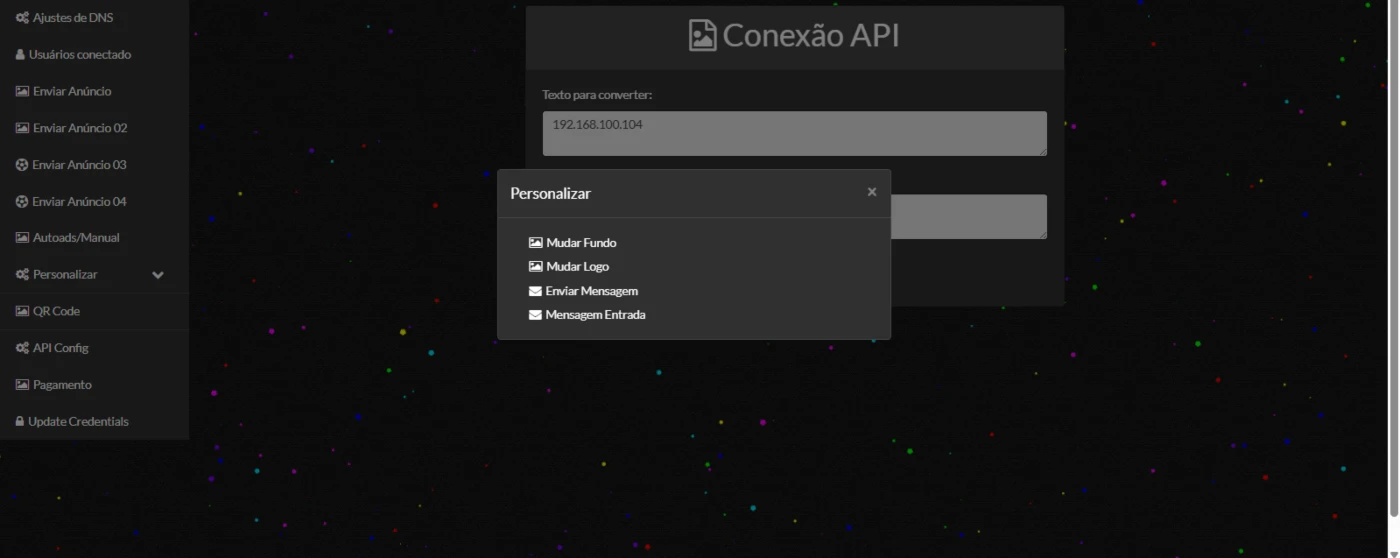The height and width of the screenshot is (558, 1400).
Task: Click the user icon beside Usuários conectado
Action: tap(20, 55)
